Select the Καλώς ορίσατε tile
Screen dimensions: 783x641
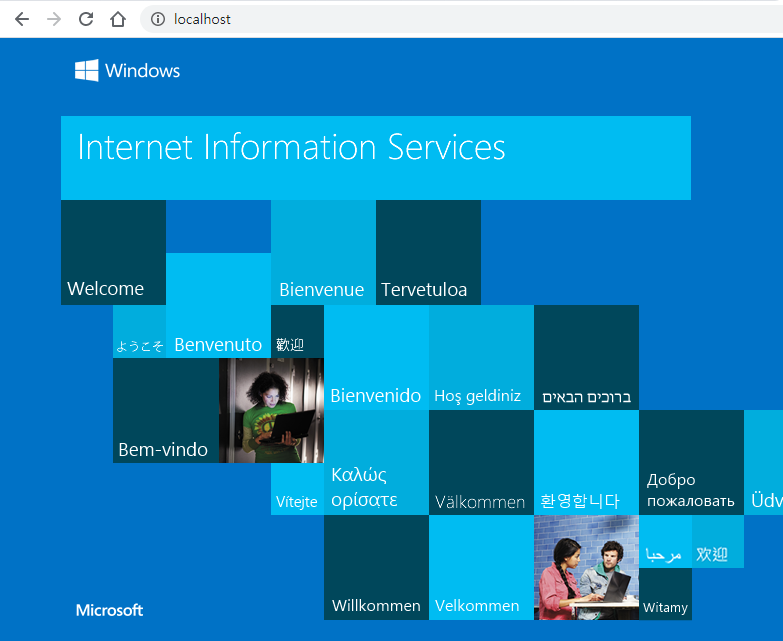pyautogui.click(x=377, y=462)
